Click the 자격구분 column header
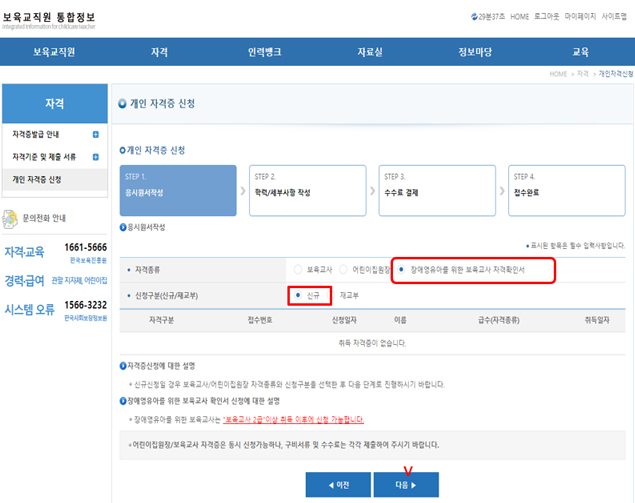635x503 pixels. pyautogui.click(x=161, y=320)
